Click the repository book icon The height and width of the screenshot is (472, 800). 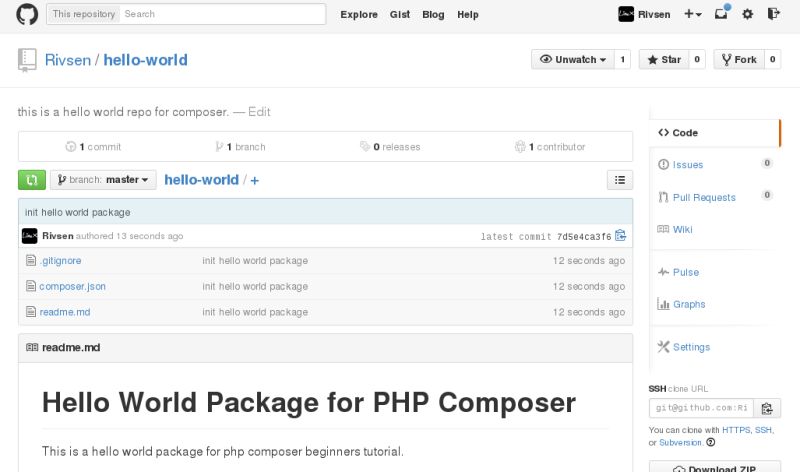coord(27,60)
